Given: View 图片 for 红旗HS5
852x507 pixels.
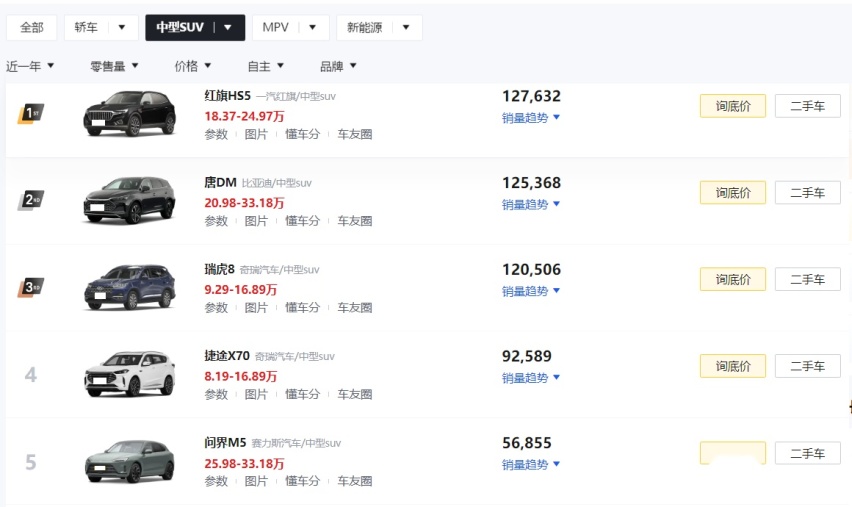Looking at the screenshot, I should (x=256, y=134).
